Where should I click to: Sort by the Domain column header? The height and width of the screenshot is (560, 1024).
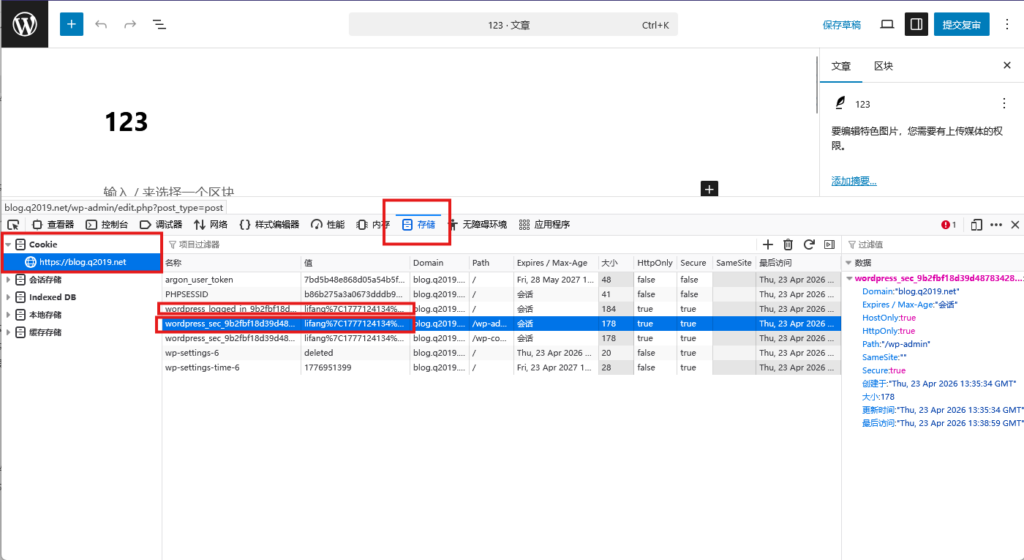pyautogui.click(x=440, y=262)
